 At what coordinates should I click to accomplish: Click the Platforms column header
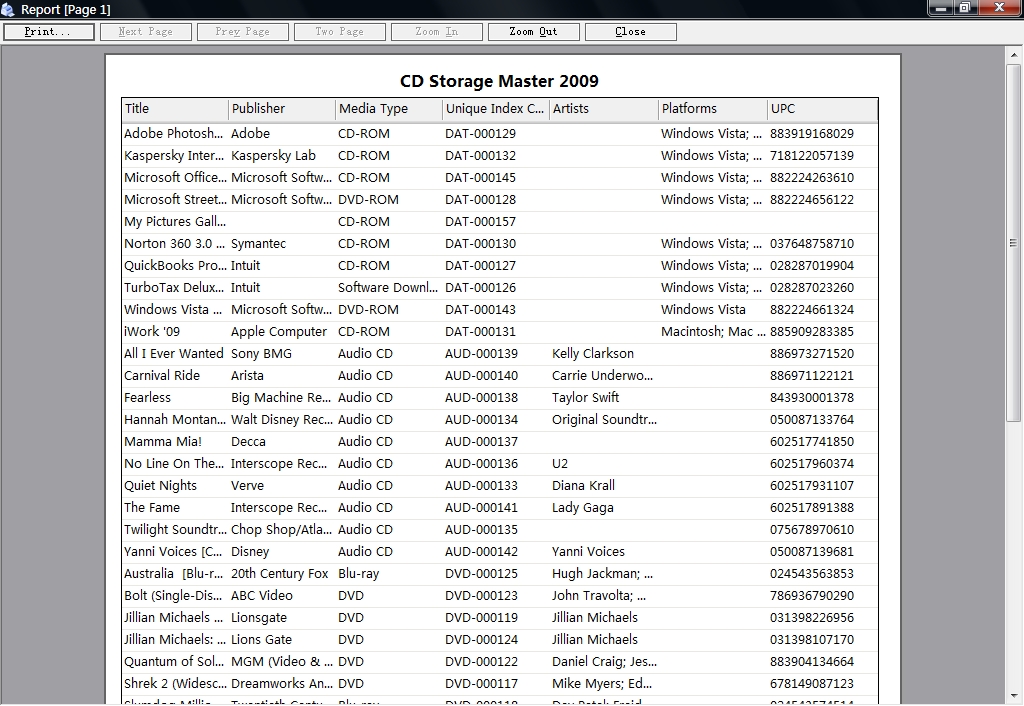click(x=712, y=109)
